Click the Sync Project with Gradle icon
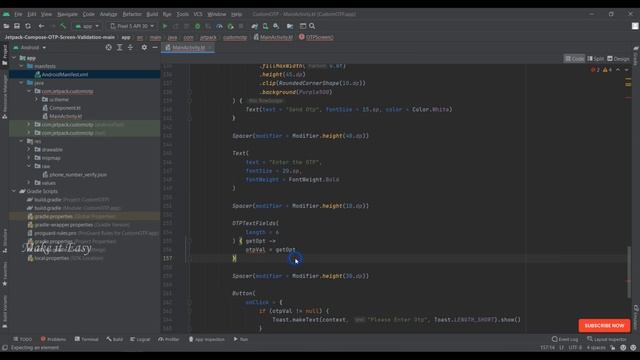640x360 pixels. (x=254, y=26)
